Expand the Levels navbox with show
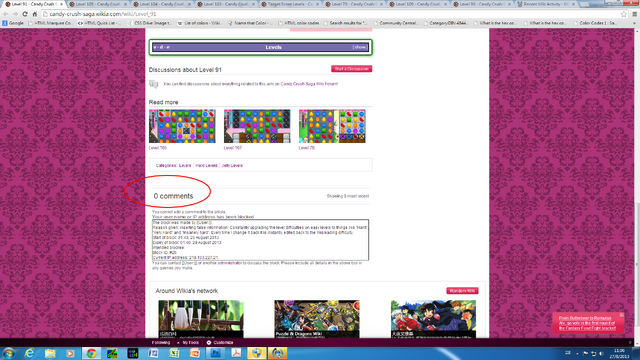The height and width of the screenshot is (360, 640). coord(360,47)
